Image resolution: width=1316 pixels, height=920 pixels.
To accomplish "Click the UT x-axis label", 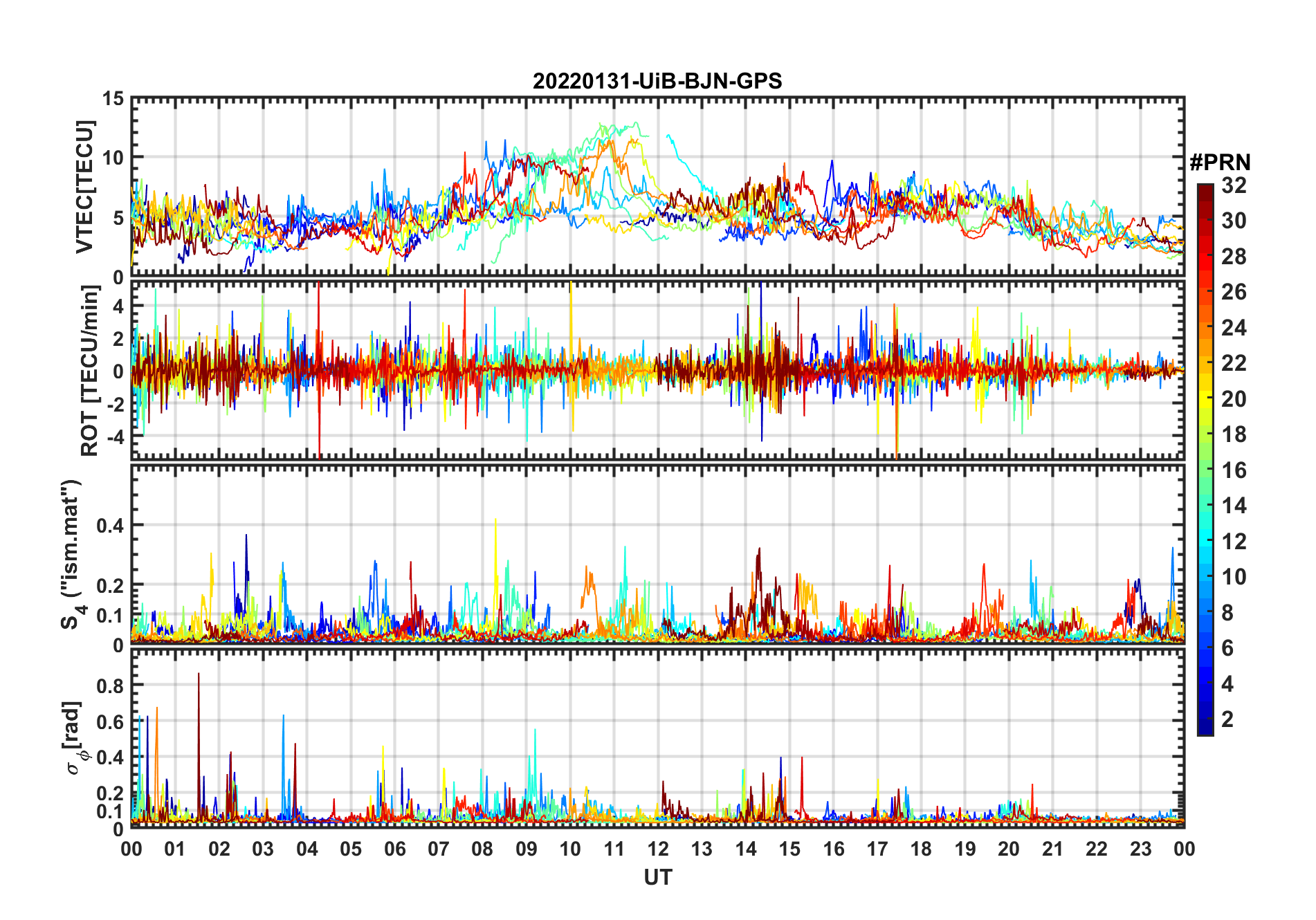I will 658,878.
